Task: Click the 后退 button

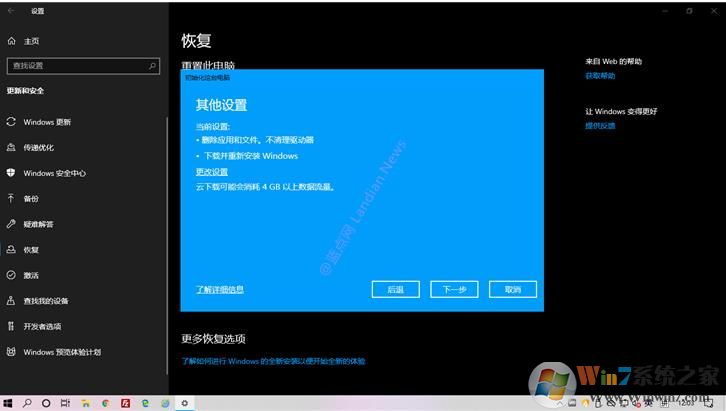Action: point(395,289)
